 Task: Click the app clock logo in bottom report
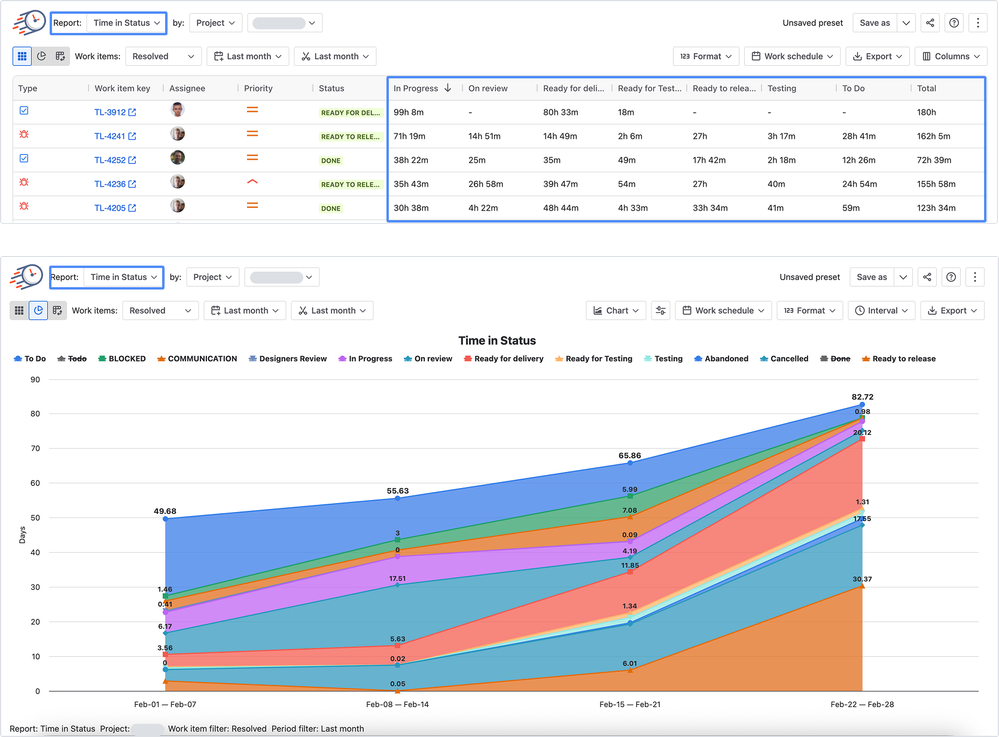pyautogui.click(x=26, y=277)
